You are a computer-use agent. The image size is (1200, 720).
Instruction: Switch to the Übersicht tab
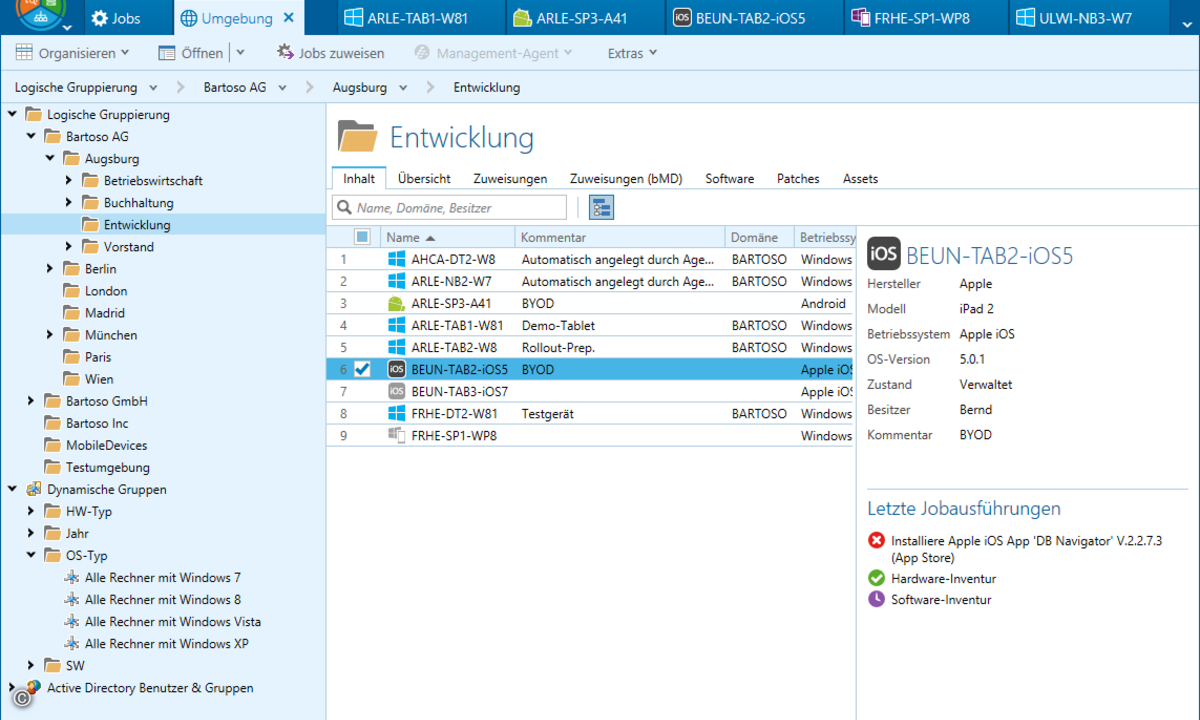tap(424, 178)
